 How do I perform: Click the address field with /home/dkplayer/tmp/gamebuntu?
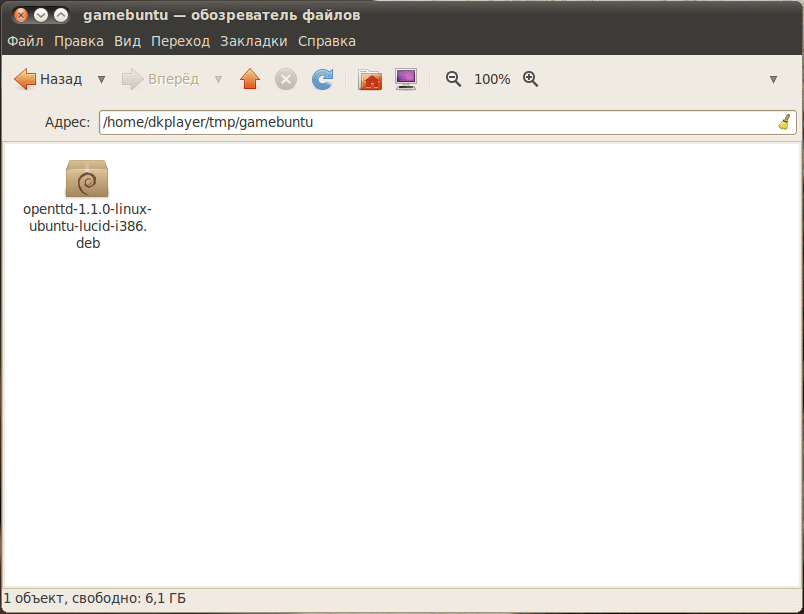(448, 122)
